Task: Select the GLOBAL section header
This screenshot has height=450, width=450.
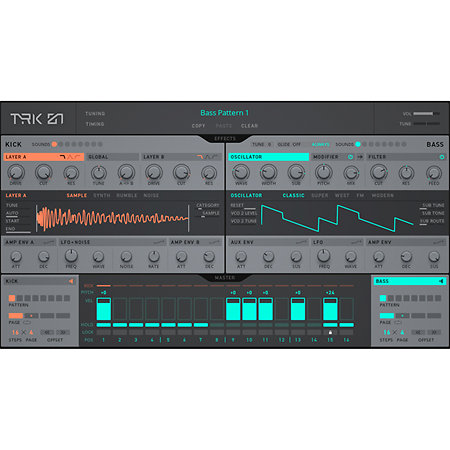Action: [x=113, y=157]
